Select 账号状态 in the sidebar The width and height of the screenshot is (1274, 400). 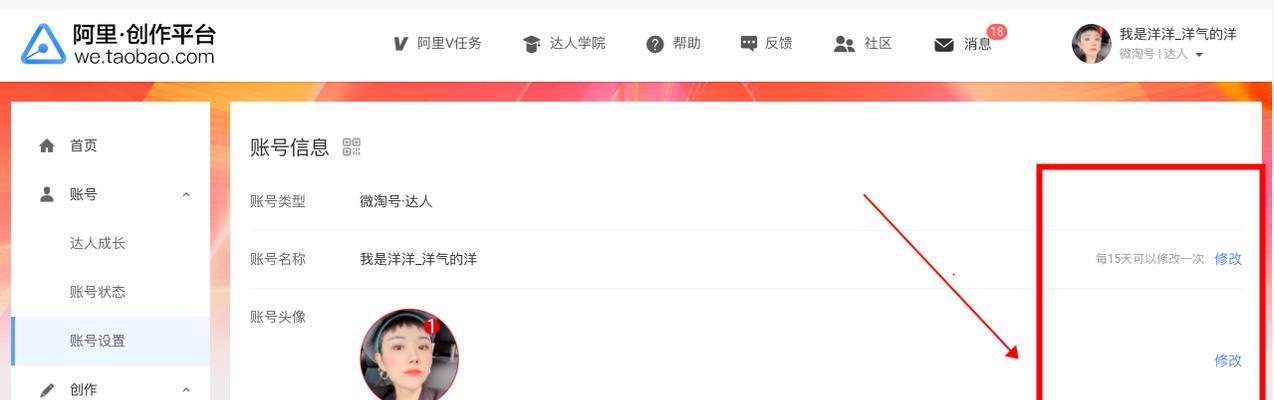pyautogui.click(x=98, y=292)
